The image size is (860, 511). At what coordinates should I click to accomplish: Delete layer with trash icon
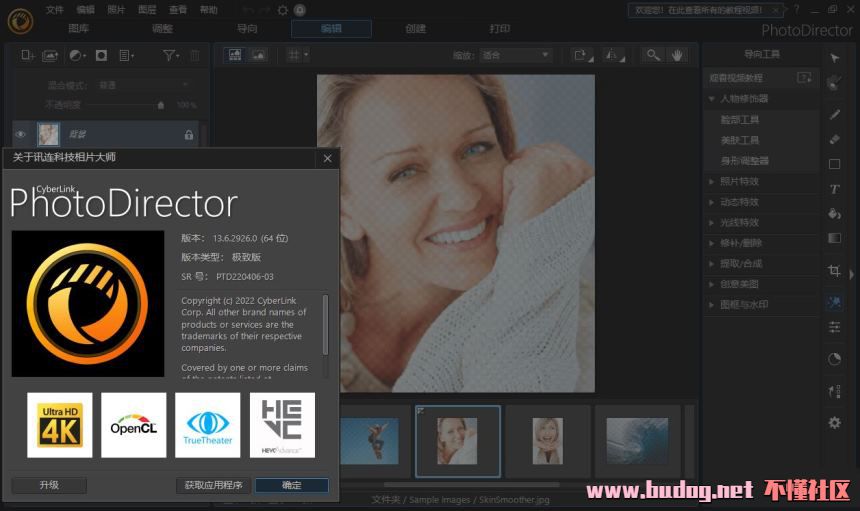coord(195,55)
